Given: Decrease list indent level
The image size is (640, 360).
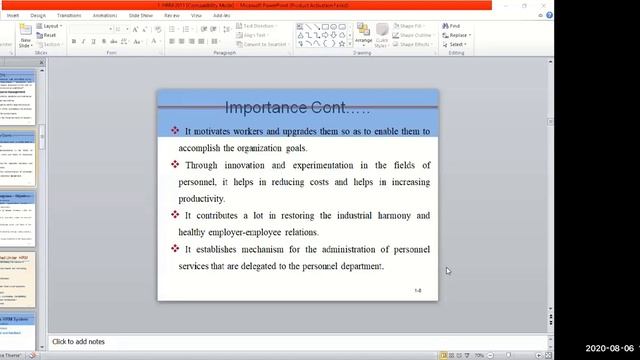Looking at the screenshot, I should click(x=204, y=29).
